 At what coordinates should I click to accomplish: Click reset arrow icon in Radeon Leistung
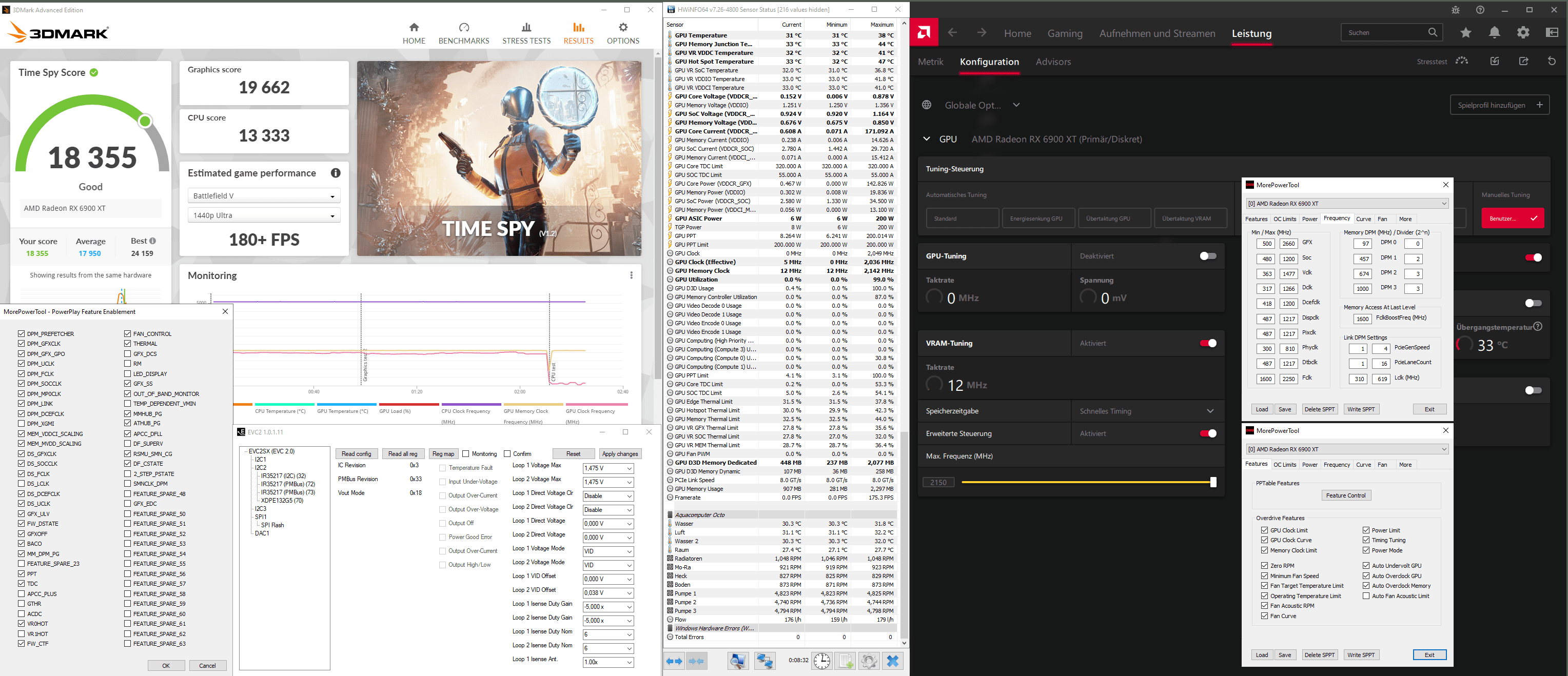click(1552, 61)
